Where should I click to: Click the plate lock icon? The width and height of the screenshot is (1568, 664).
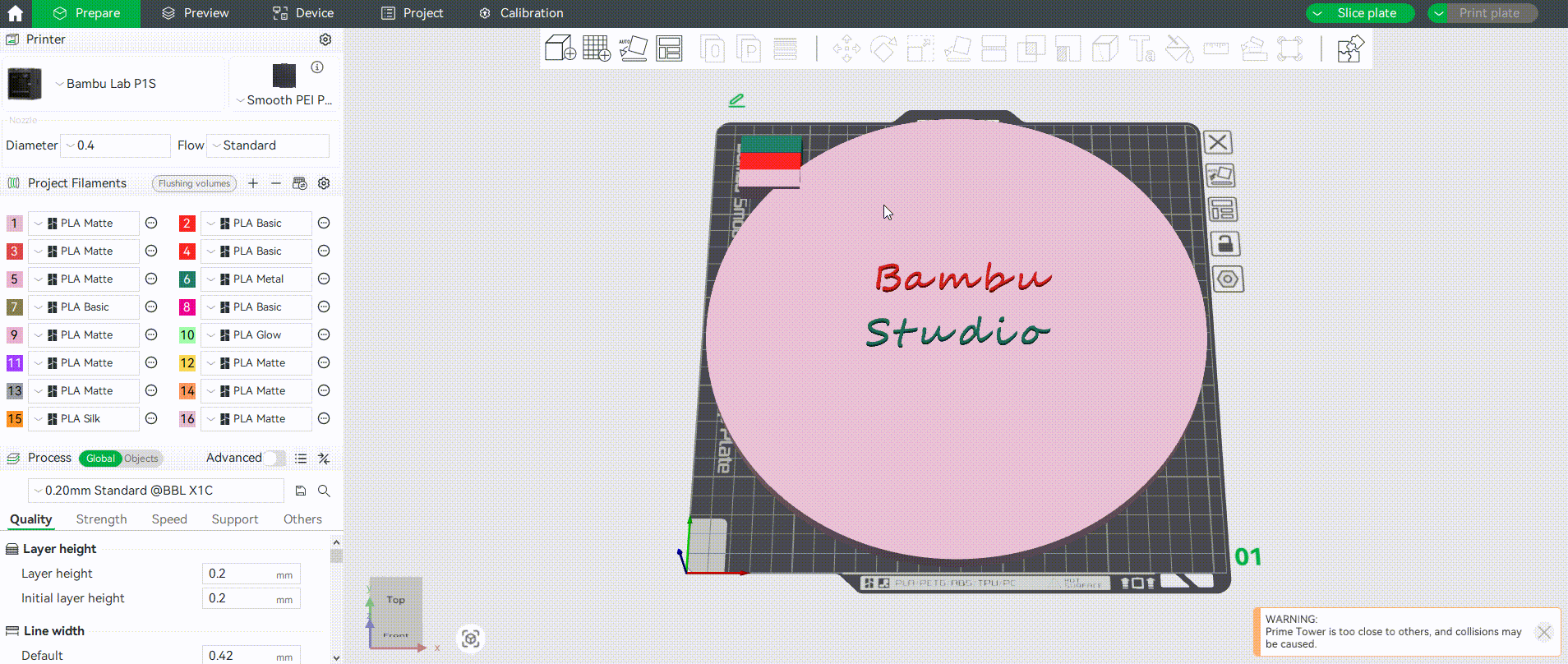(1225, 244)
